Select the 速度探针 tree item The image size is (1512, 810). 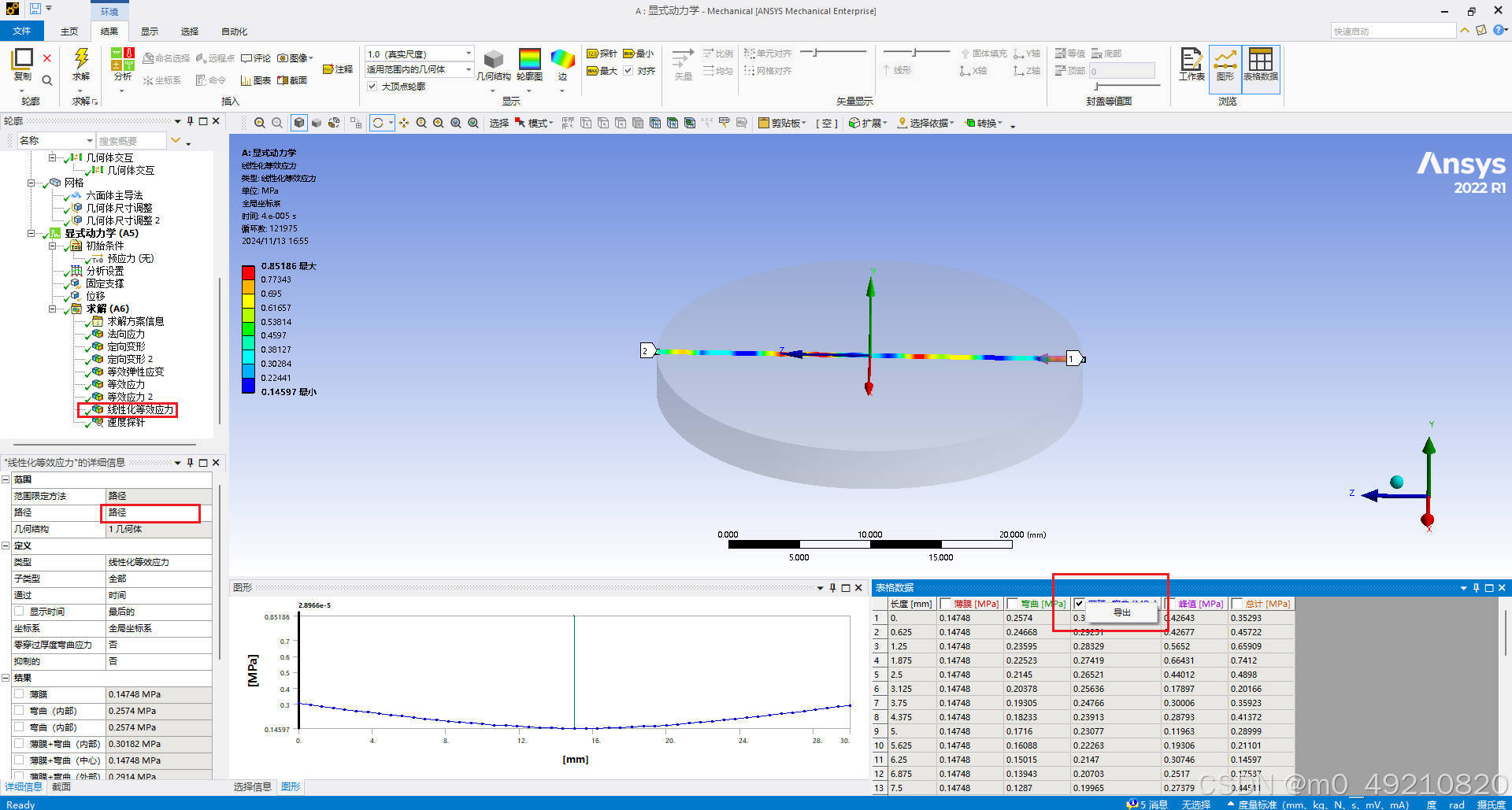(x=126, y=422)
